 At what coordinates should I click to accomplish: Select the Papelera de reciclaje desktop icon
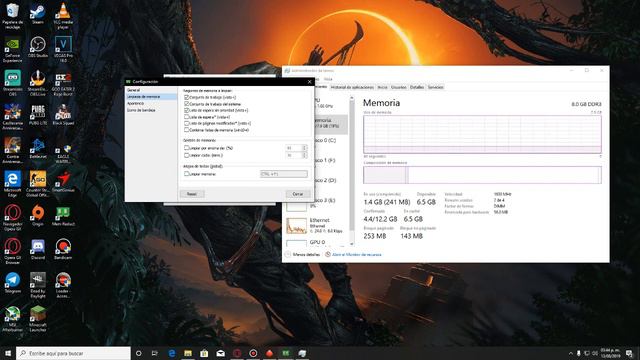pyautogui.click(x=12, y=16)
